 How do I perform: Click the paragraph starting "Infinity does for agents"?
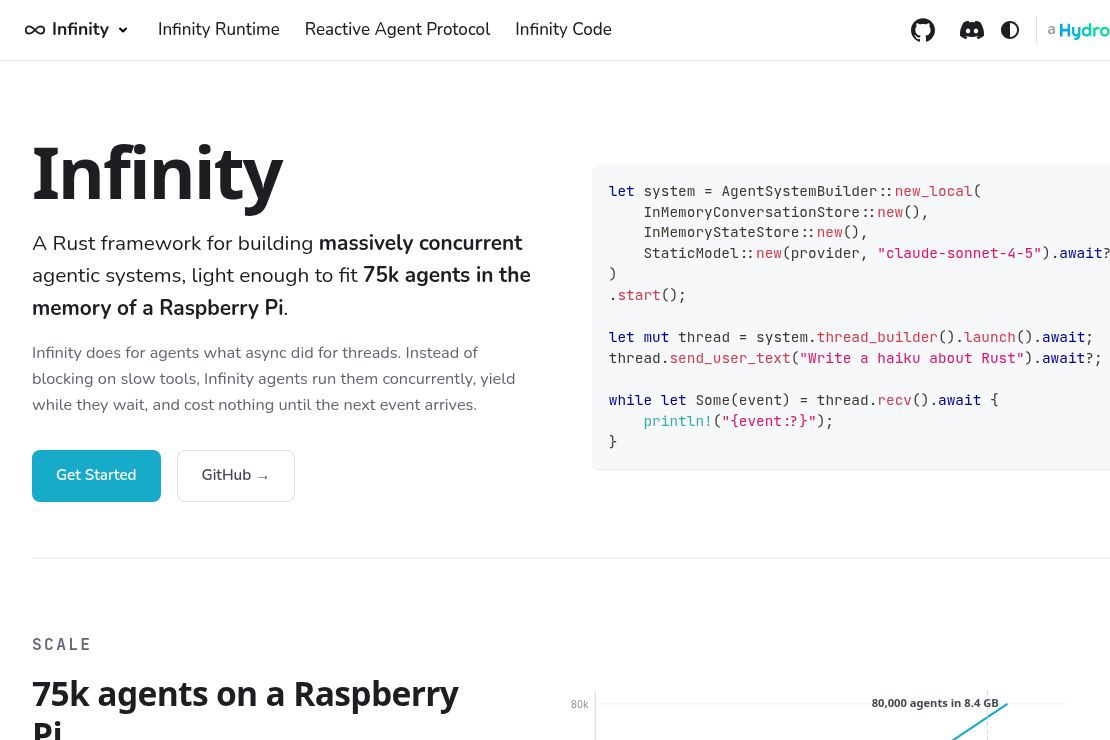coord(273,379)
